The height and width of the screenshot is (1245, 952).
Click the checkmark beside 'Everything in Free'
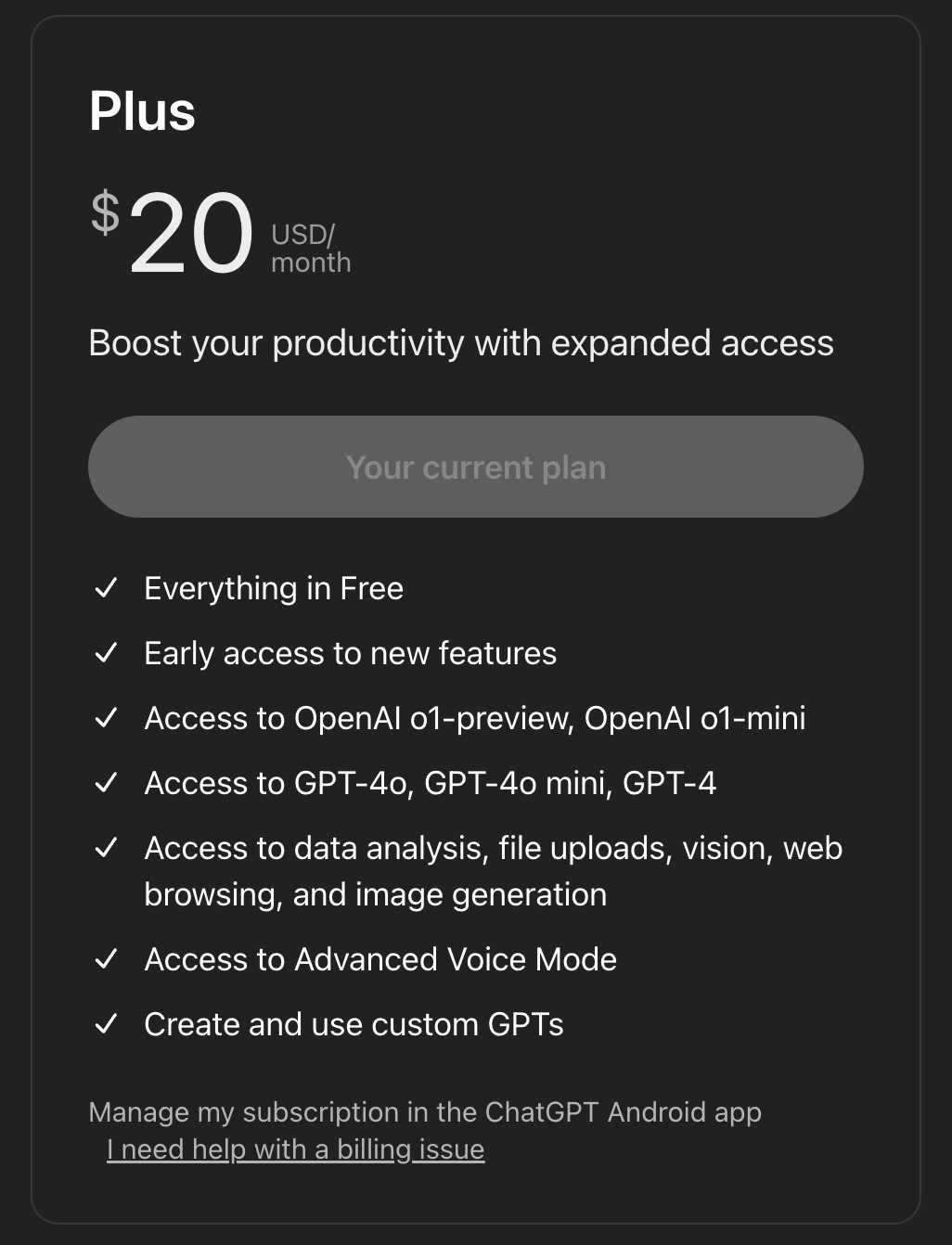[107, 588]
